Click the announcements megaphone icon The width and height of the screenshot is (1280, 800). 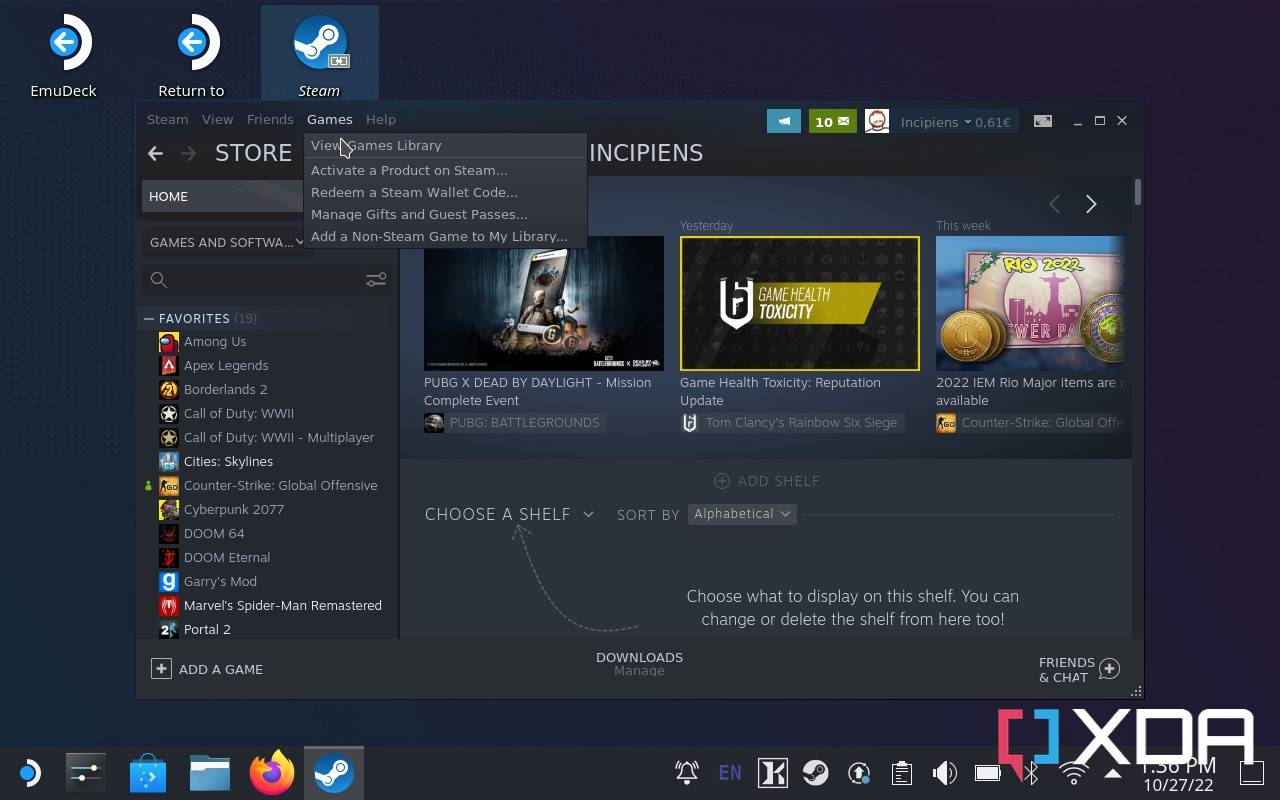coord(784,121)
